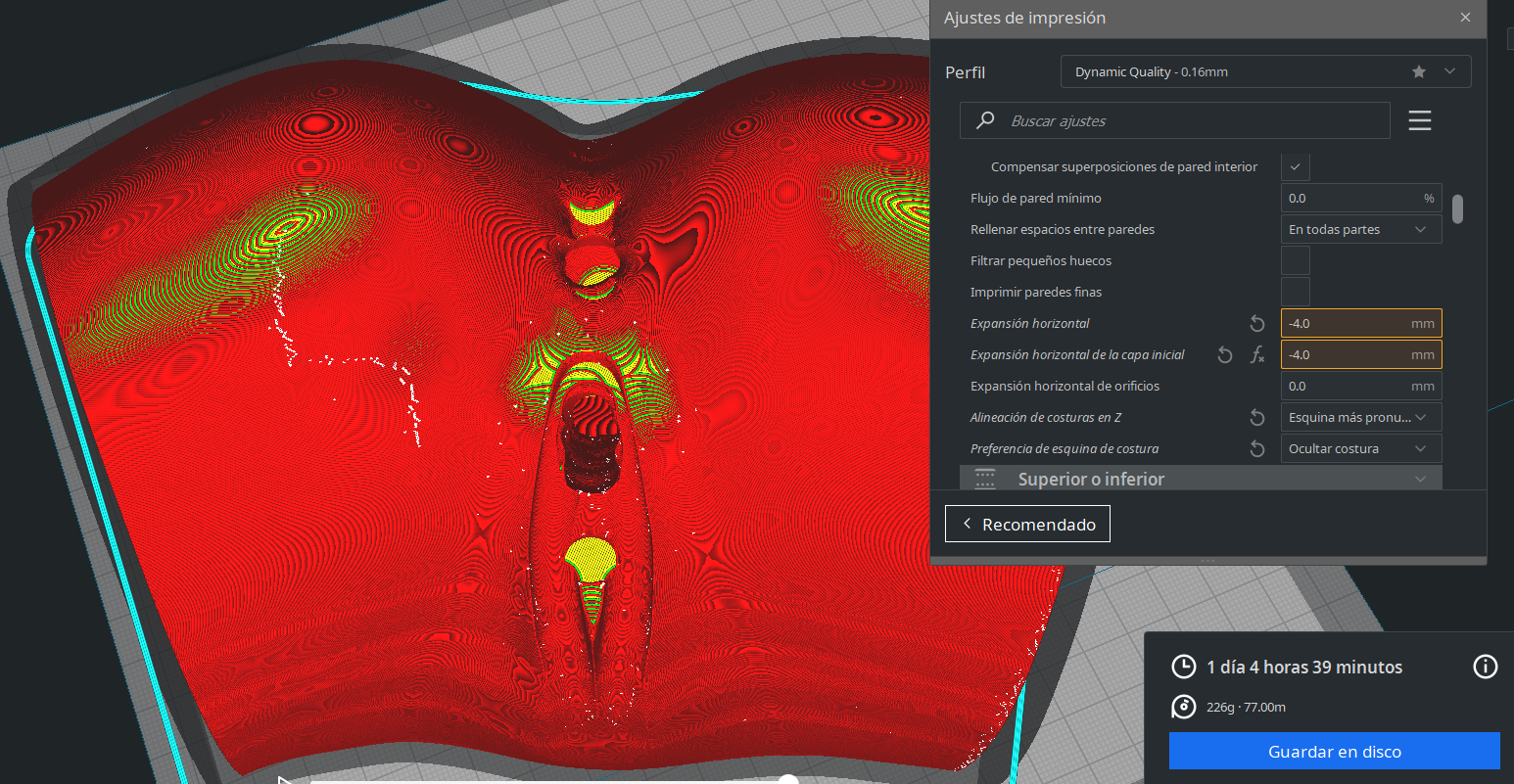Enable Imprimir paredes finas checkbox
The width and height of the screenshot is (1514, 784).
point(1296,292)
